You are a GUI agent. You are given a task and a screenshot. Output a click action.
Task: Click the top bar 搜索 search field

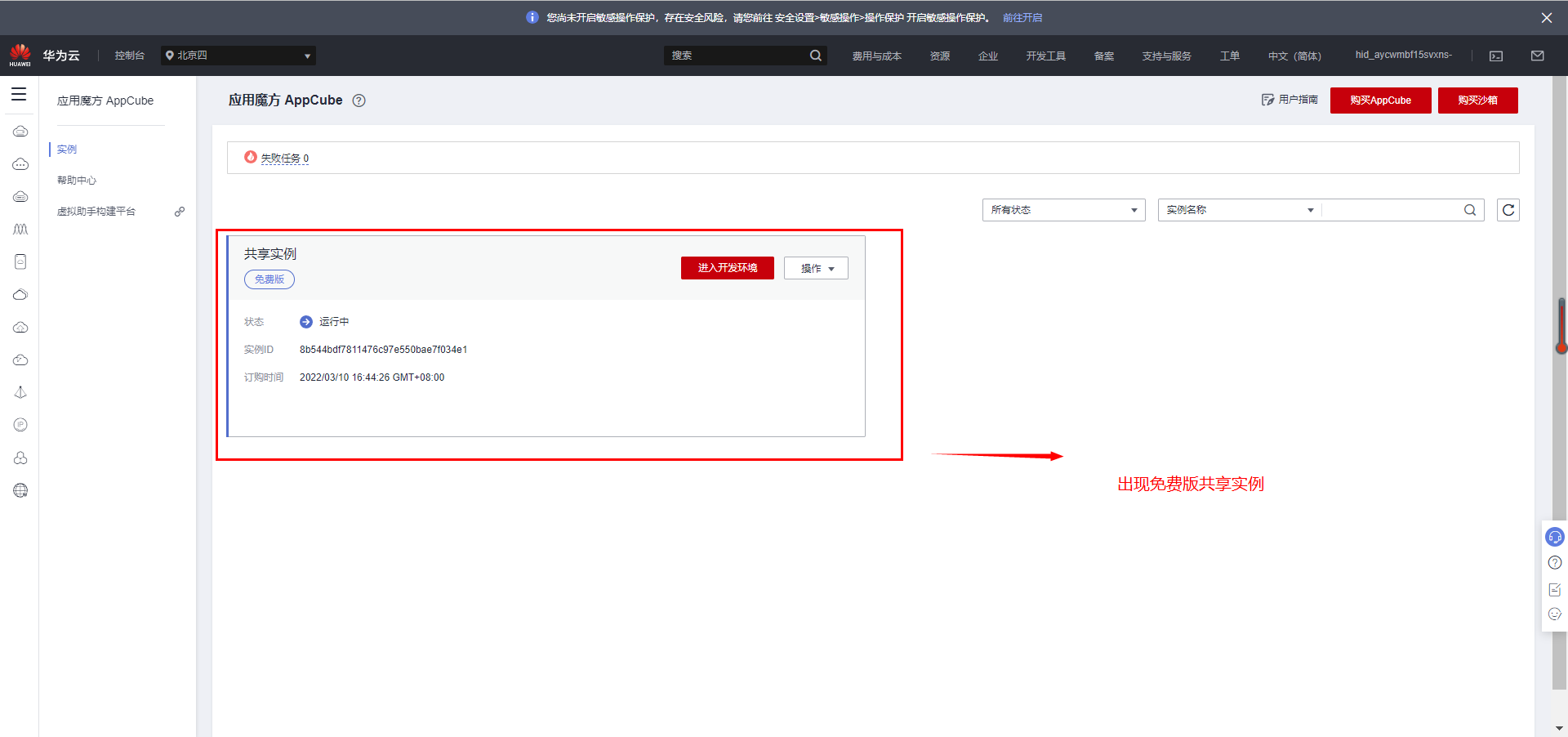coord(736,56)
